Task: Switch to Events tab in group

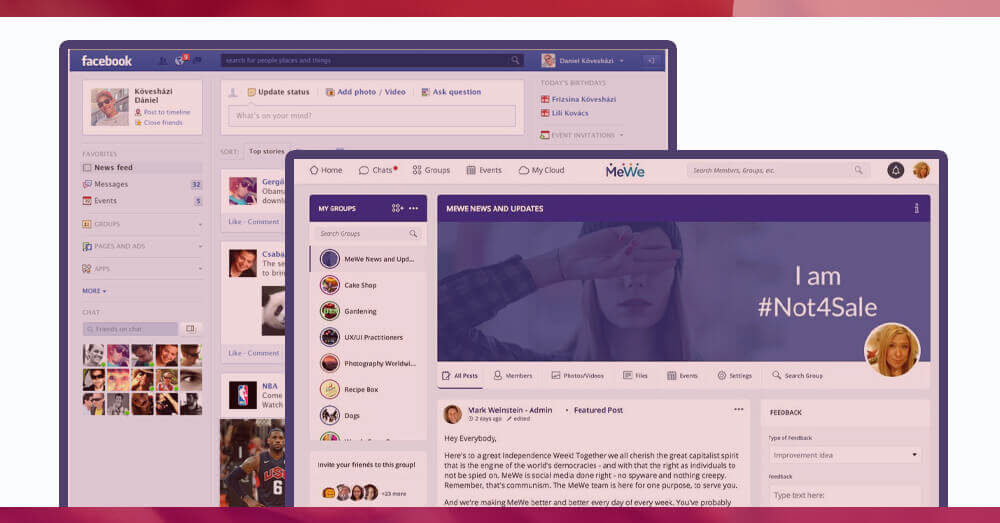Action: 682,376
